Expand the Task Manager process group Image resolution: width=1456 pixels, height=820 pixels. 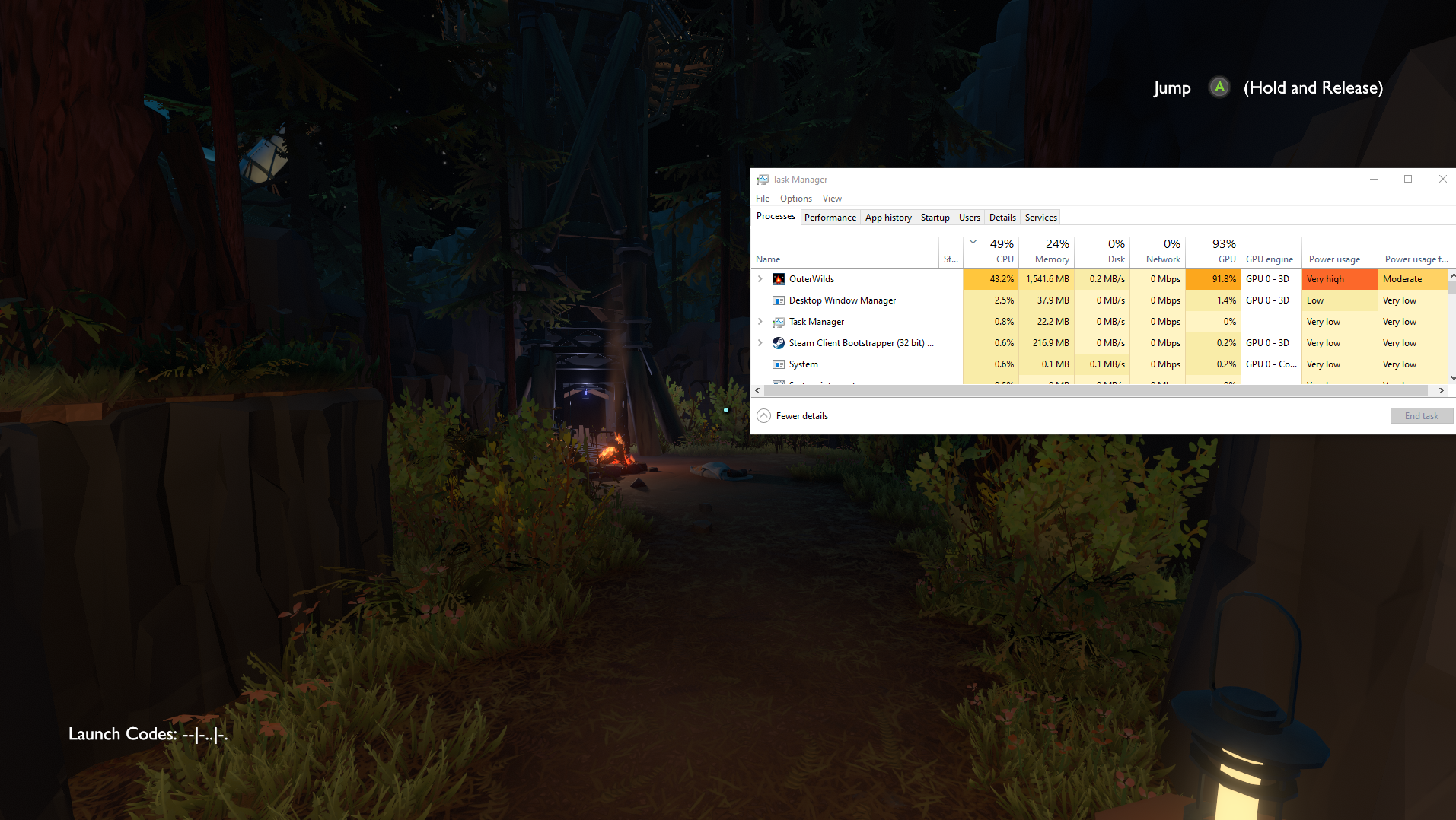(760, 322)
